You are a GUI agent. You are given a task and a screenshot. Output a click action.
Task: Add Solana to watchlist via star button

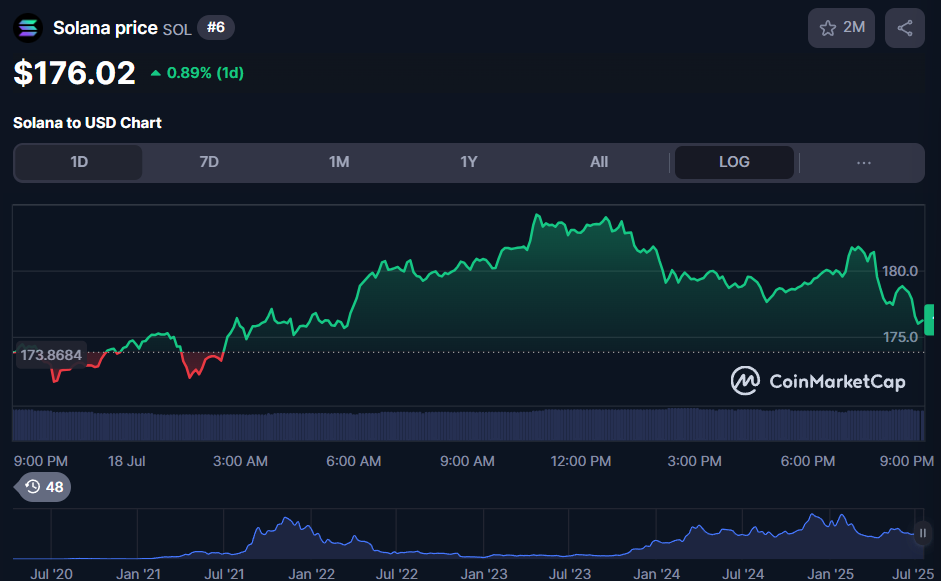(841, 28)
